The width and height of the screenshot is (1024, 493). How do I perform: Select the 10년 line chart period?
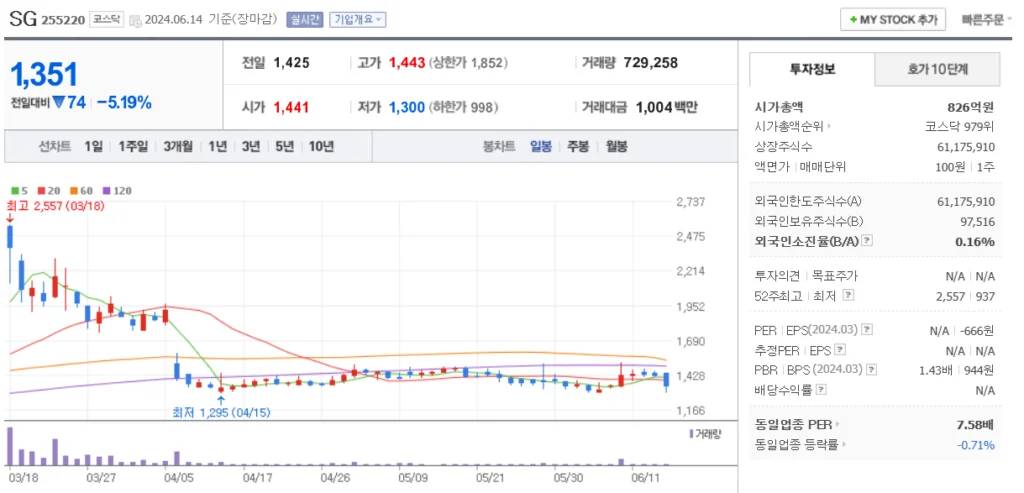click(x=321, y=146)
